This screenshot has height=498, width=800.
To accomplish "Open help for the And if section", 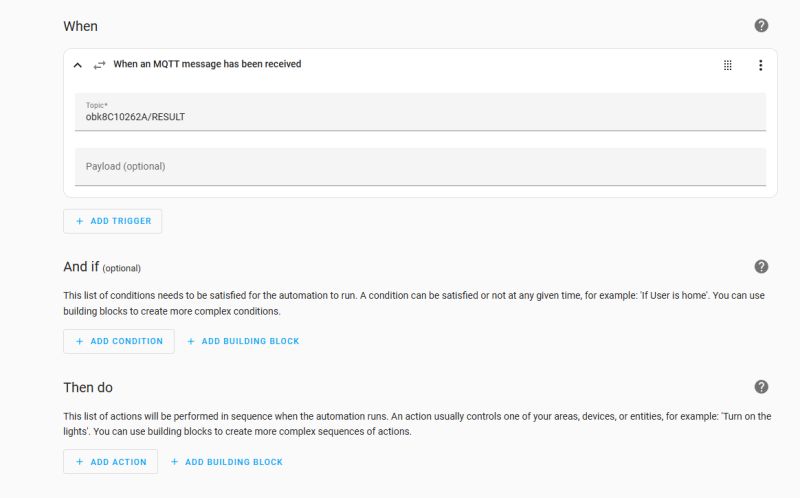I will [761, 266].
